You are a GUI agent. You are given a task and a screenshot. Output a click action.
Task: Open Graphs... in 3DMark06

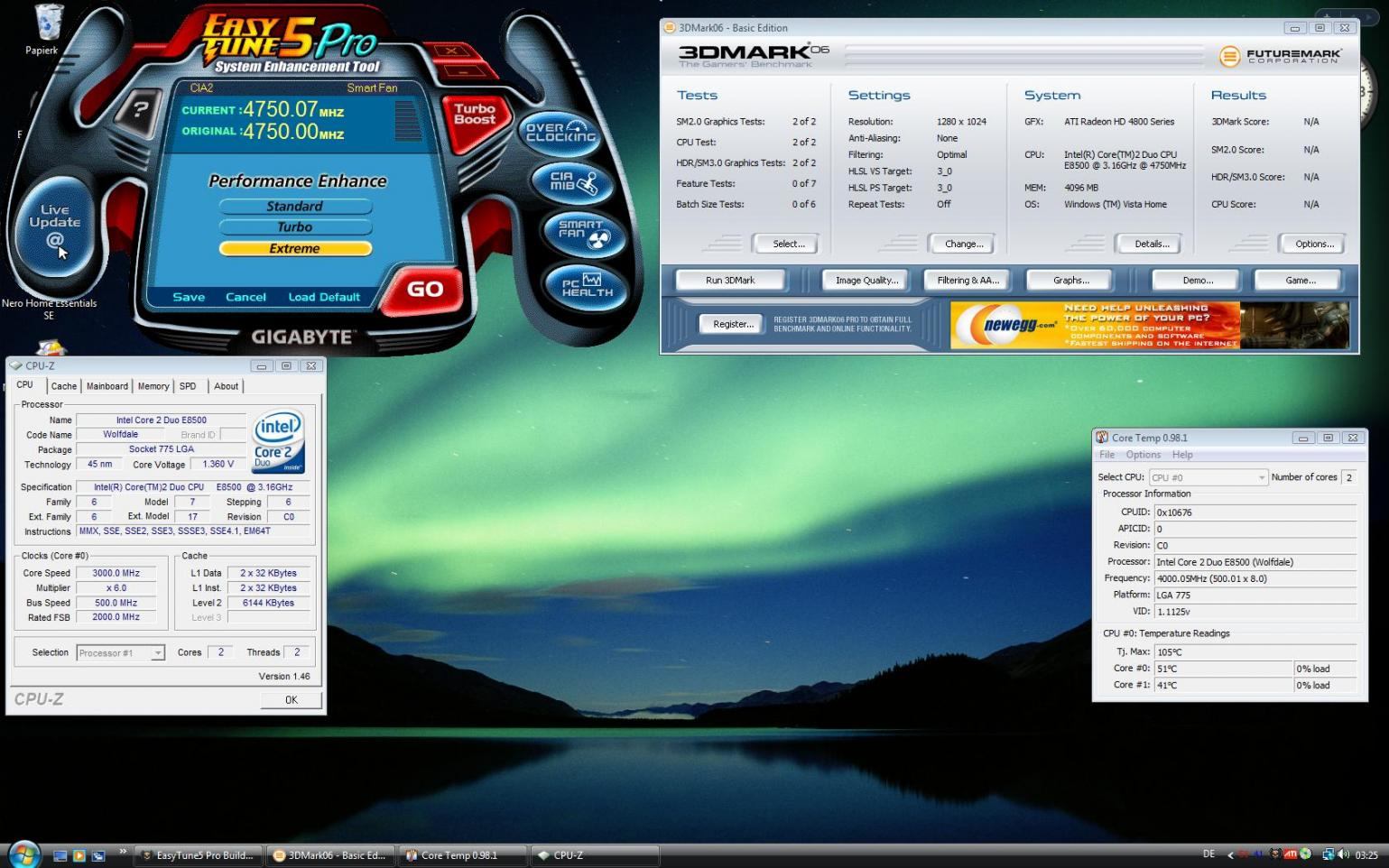(x=1071, y=281)
